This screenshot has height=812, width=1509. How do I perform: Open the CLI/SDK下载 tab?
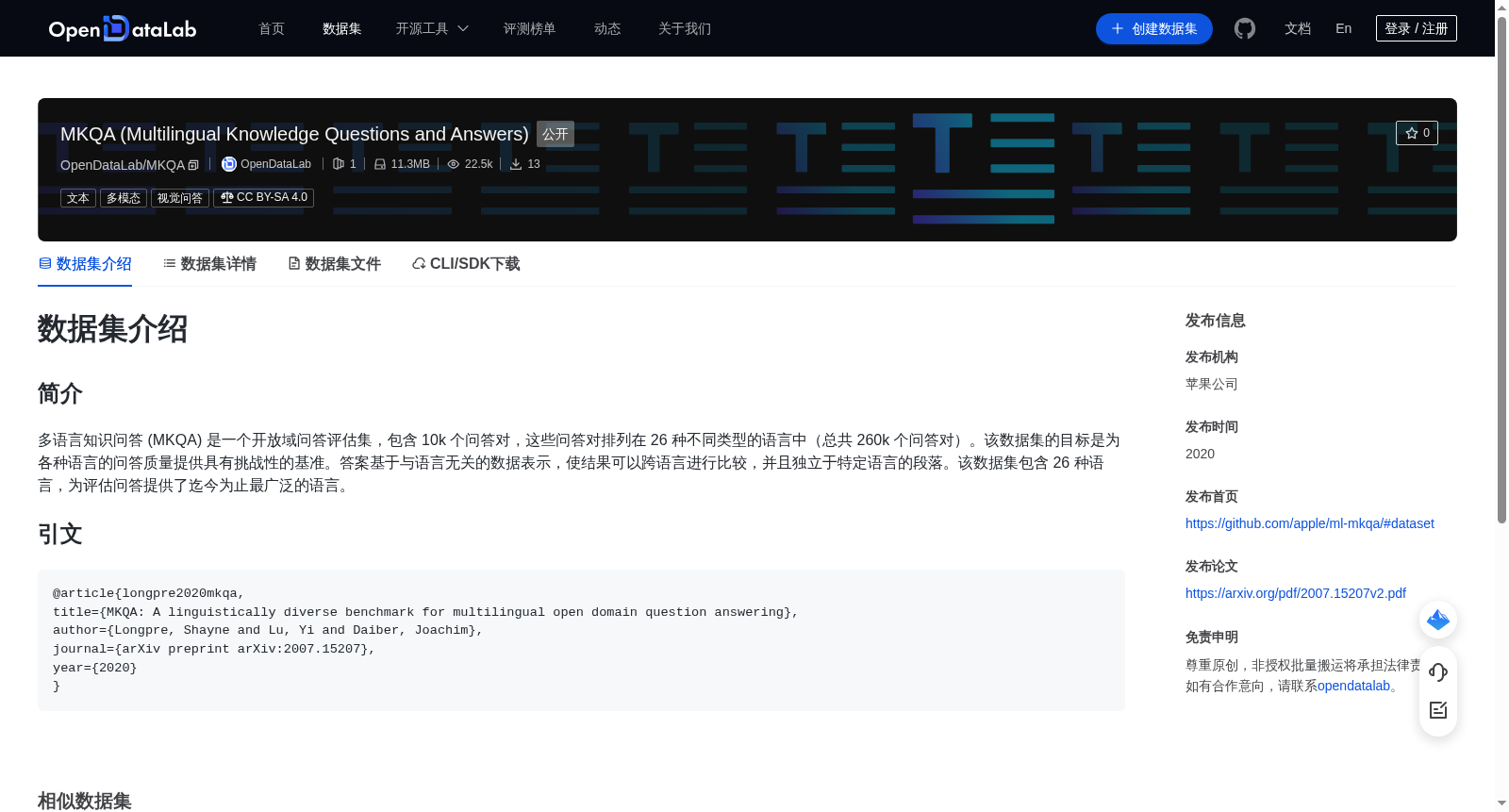point(466,264)
